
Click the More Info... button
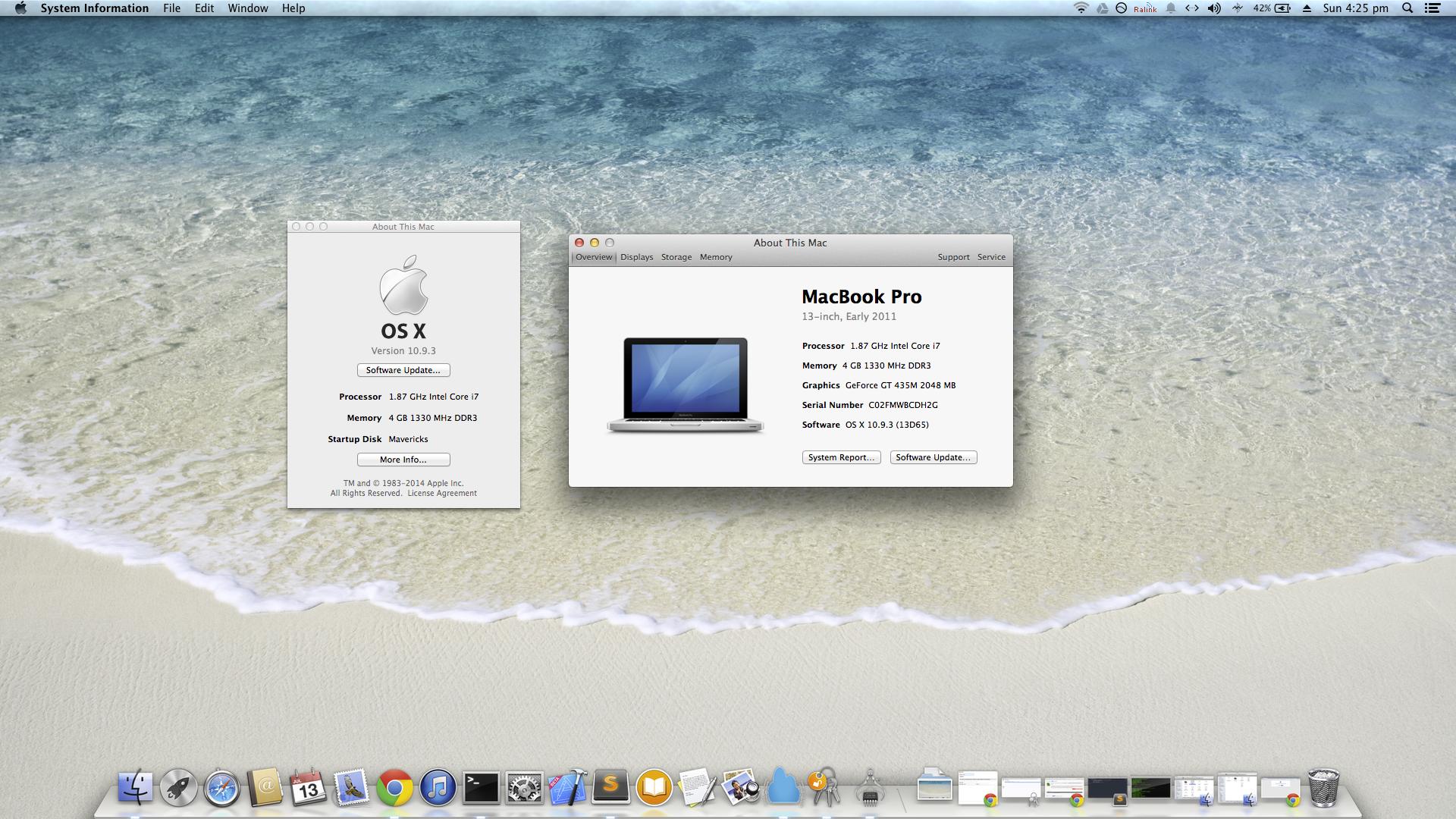click(403, 460)
